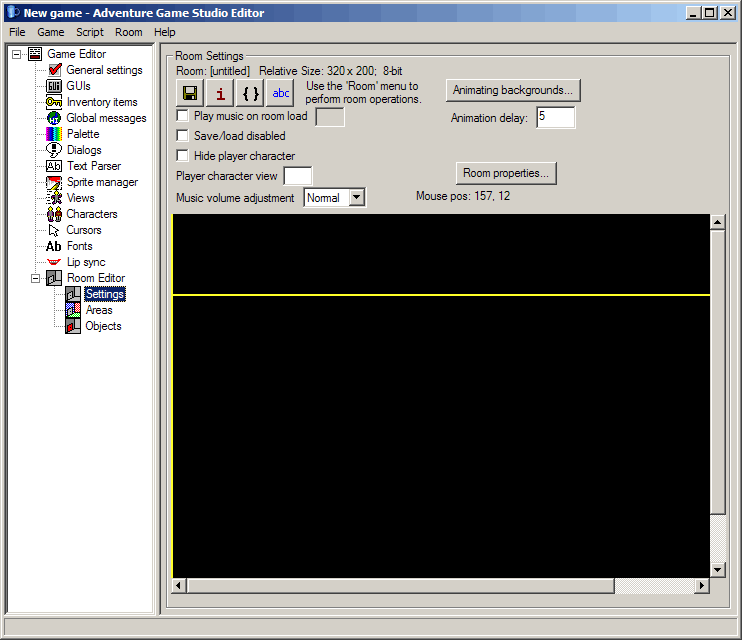
Task: Click the music number field
Action: (330, 116)
